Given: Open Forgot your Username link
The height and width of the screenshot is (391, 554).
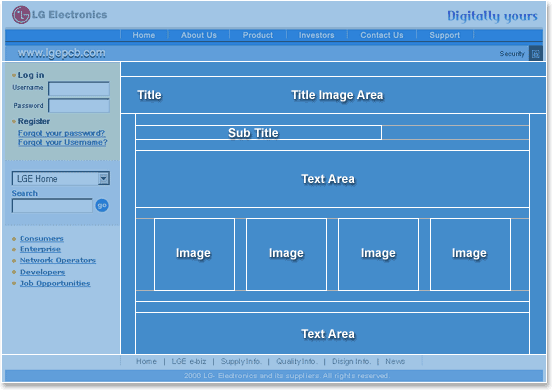Looking at the screenshot, I should tap(63, 142).
